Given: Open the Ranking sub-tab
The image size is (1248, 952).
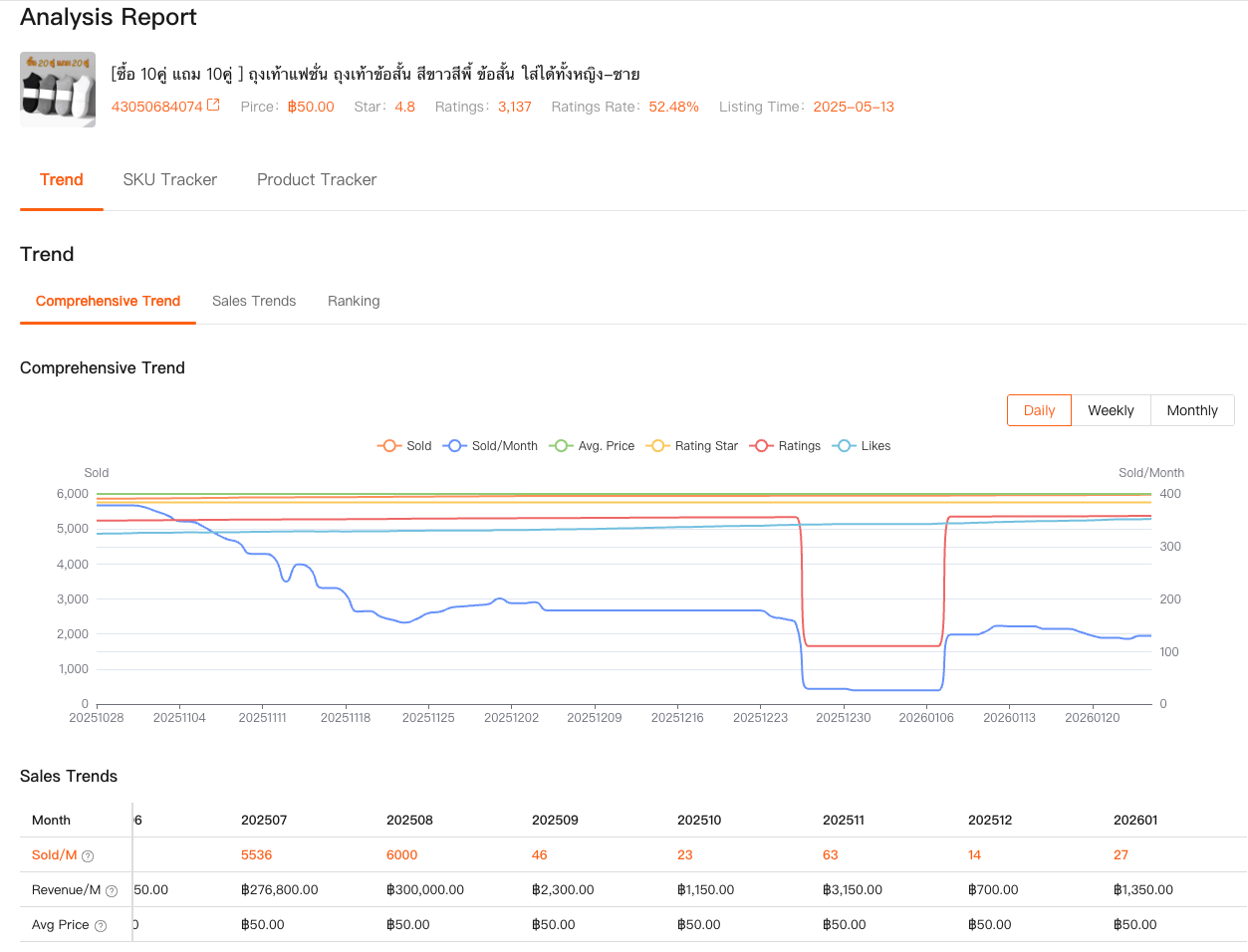Looking at the screenshot, I should [x=354, y=301].
